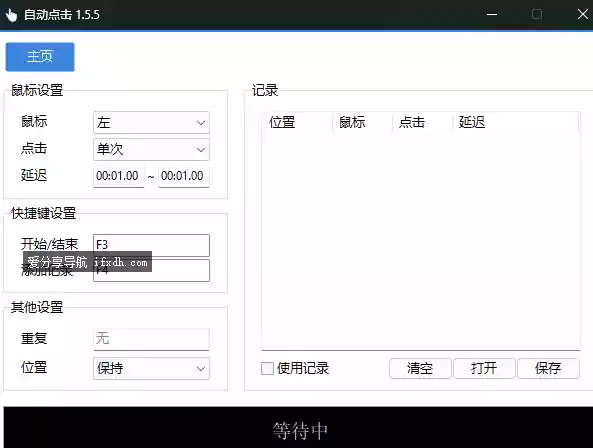Click the 点击 column header in records
Viewport: 593px width, 448px height.
[422, 122]
